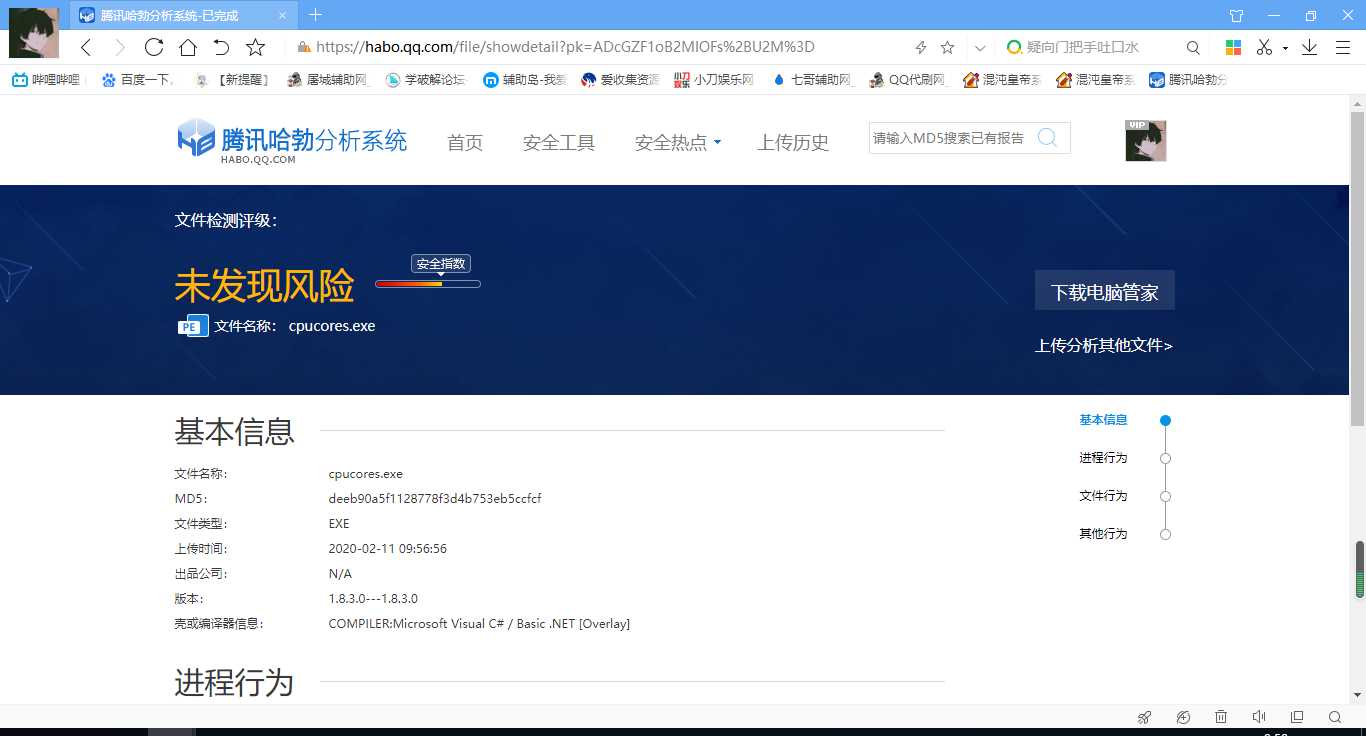Click the 下载电脑管家 button
This screenshot has width=1366, height=736.
coord(1104,291)
